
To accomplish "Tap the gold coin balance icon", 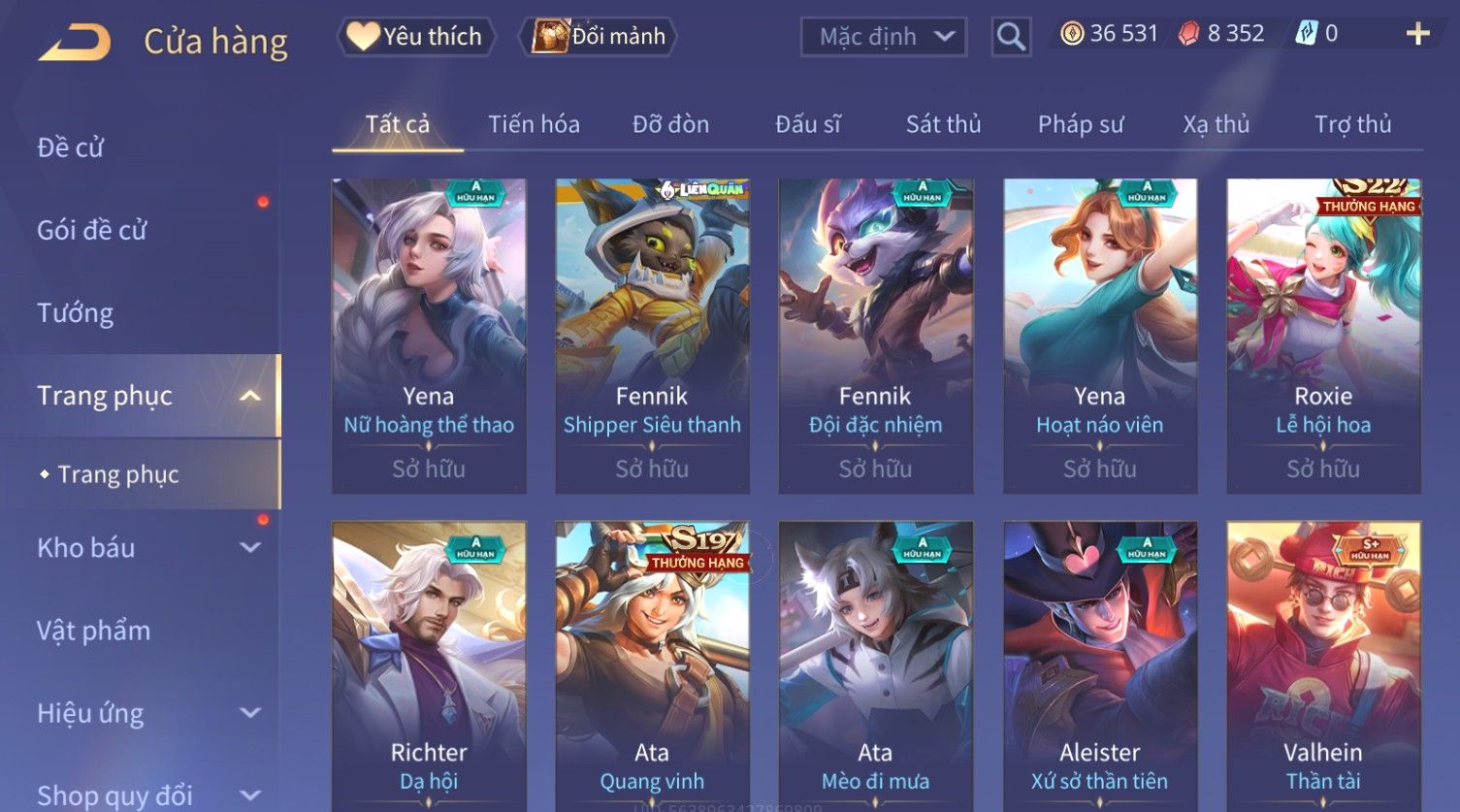I will click(x=1071, y=34).
